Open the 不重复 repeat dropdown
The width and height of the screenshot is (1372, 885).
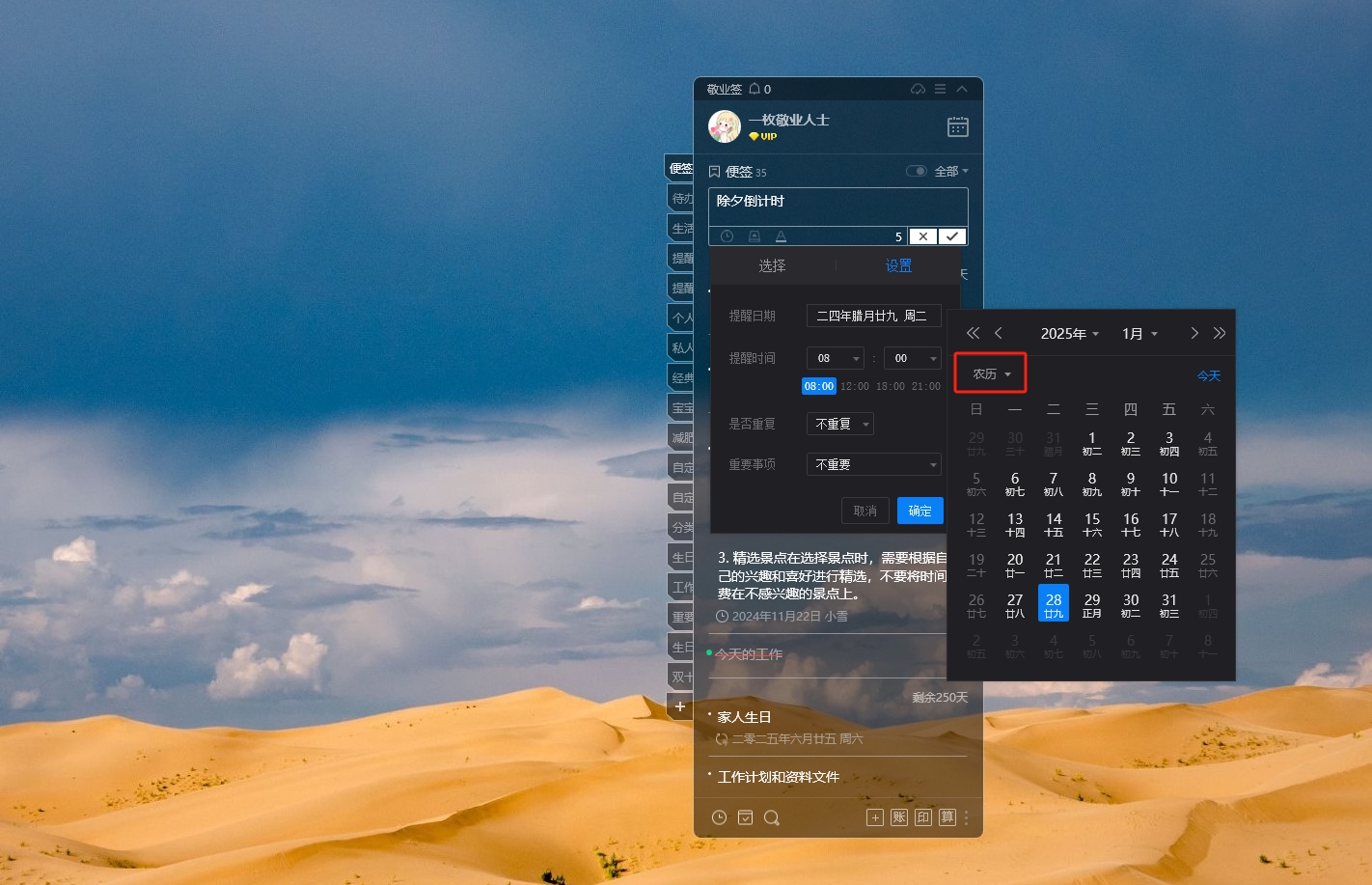[x=839, y=424]
